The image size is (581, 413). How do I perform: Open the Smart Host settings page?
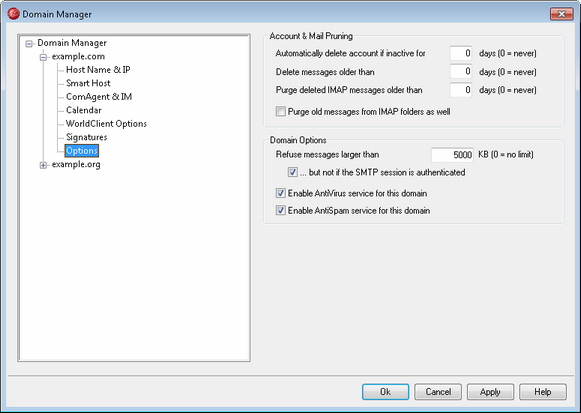coord(88,83)
